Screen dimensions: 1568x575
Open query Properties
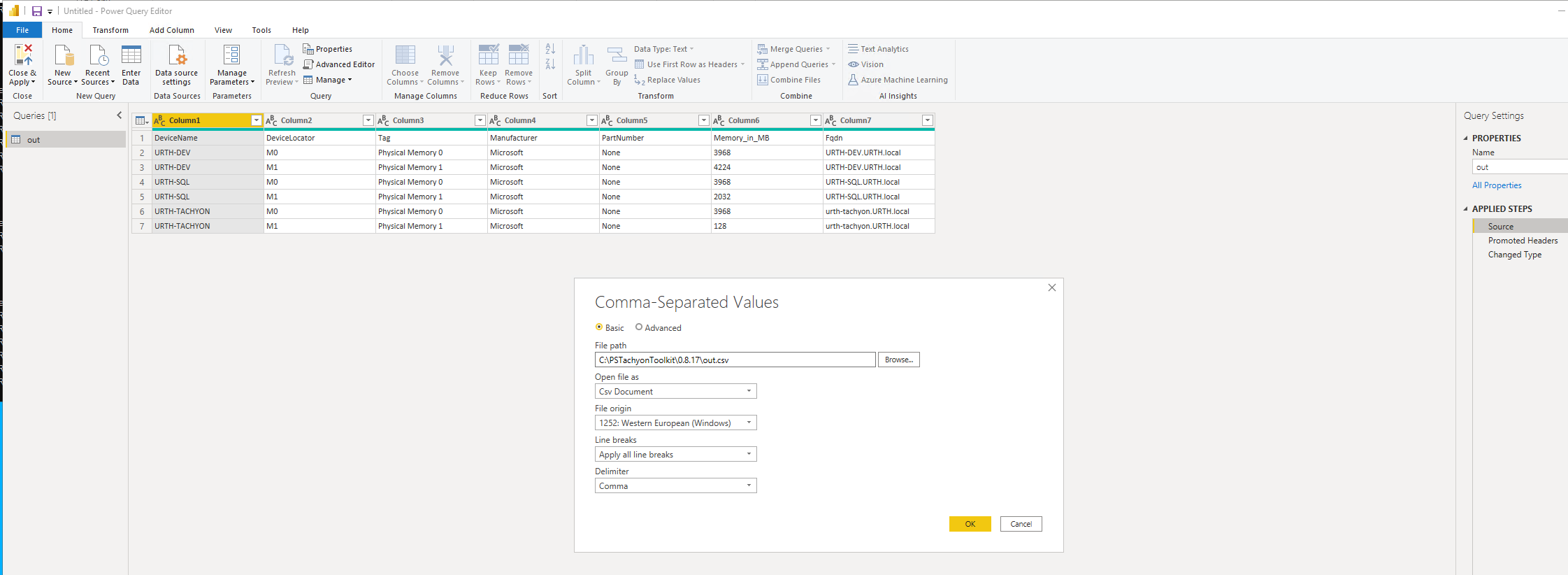(327, 49)
